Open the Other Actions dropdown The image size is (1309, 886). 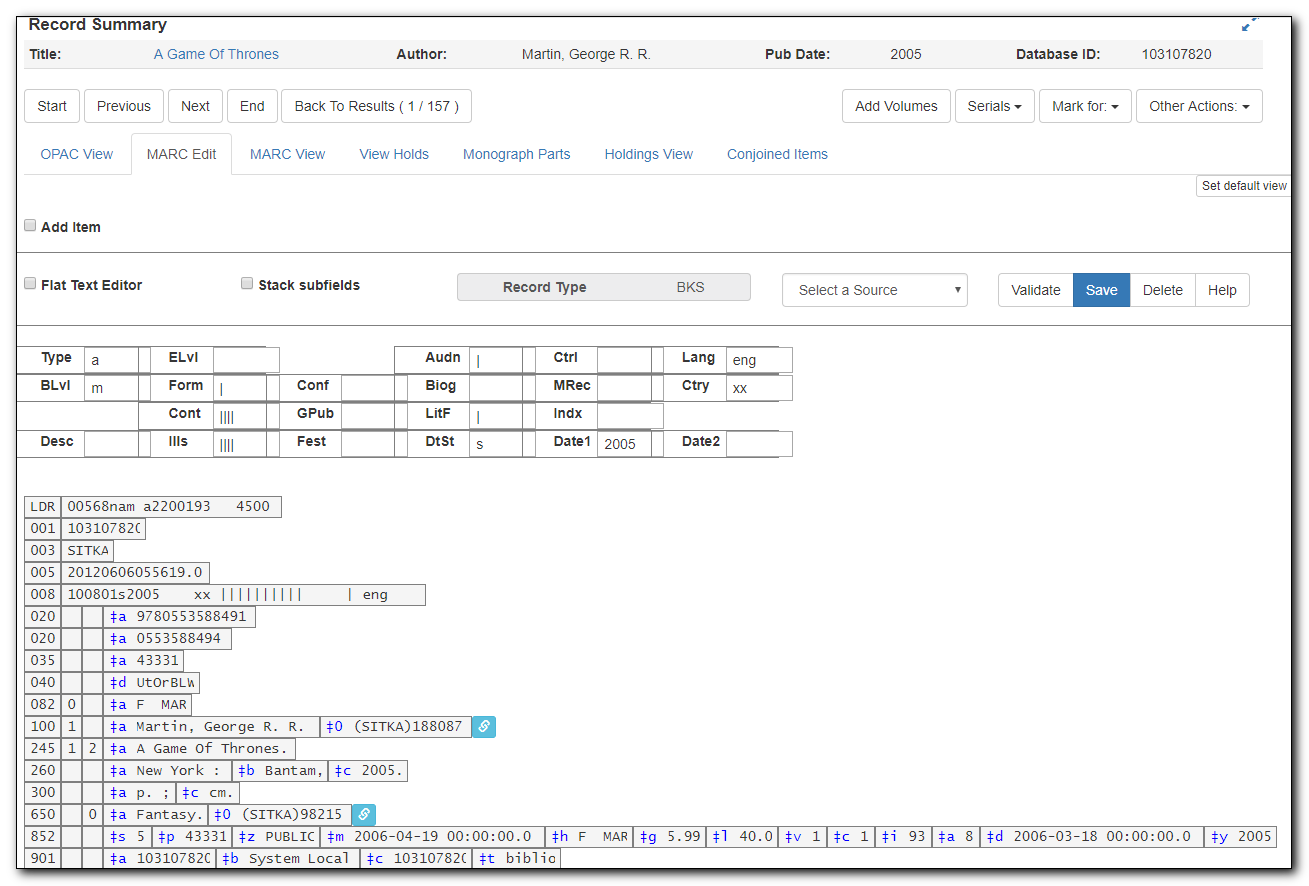point(1199,106)
